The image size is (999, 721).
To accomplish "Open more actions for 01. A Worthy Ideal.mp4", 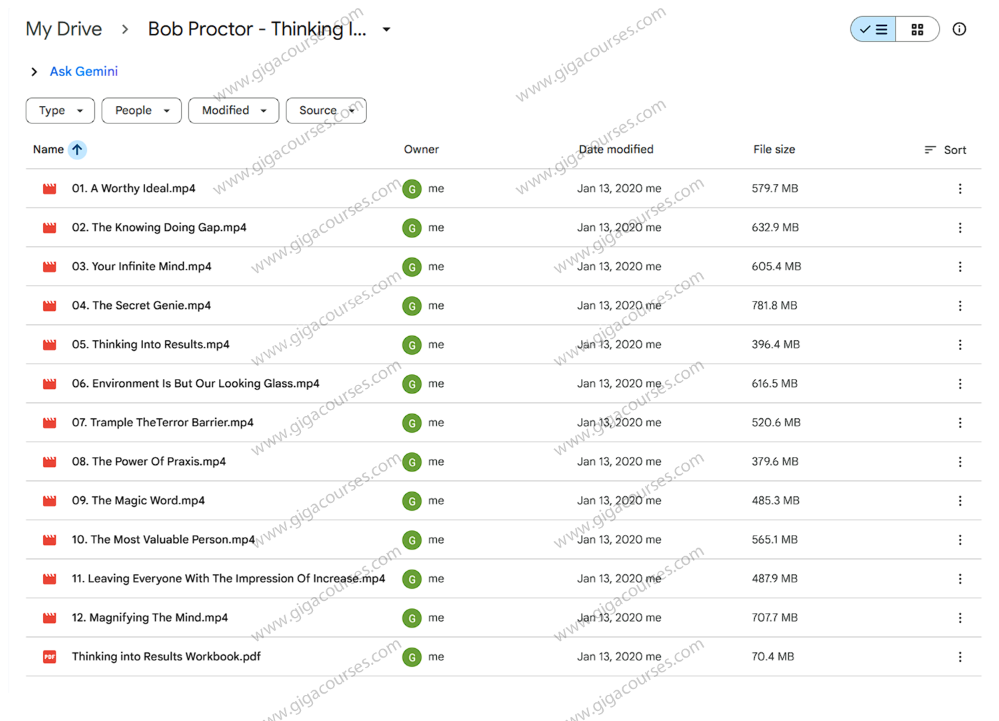I will [x=959, y=189].
